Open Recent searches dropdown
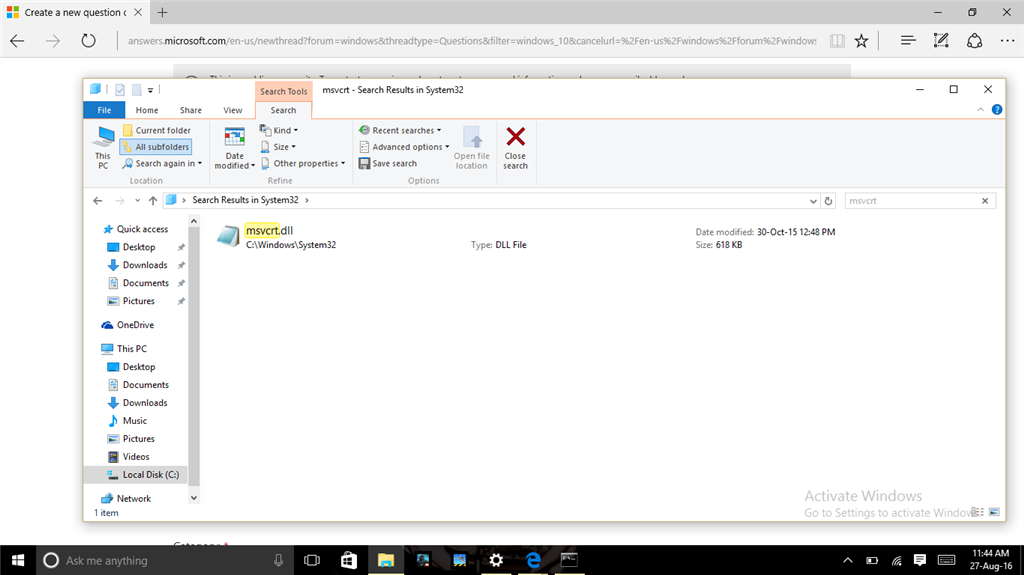 coord(400,130)
